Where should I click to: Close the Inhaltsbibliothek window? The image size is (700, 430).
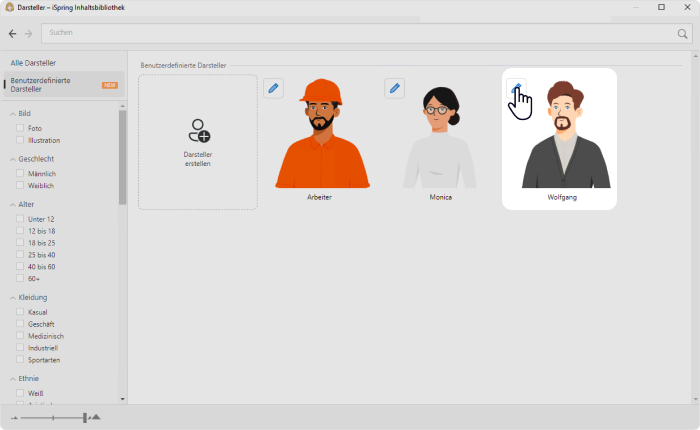pos(688,7)
